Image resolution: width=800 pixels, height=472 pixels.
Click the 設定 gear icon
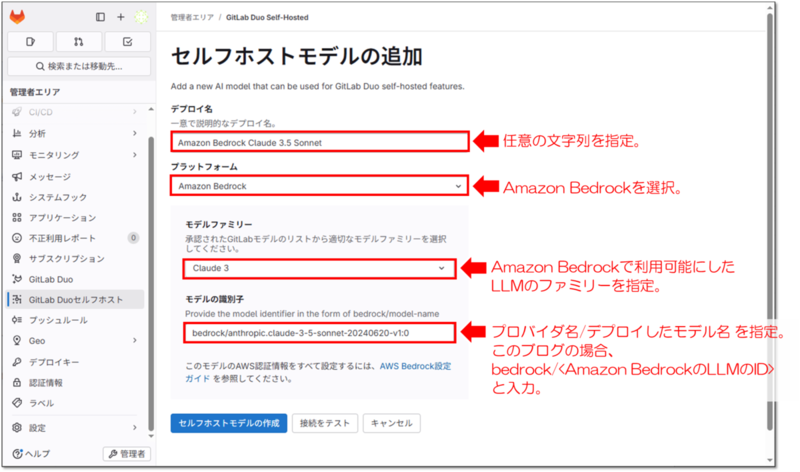coord(17,428)
